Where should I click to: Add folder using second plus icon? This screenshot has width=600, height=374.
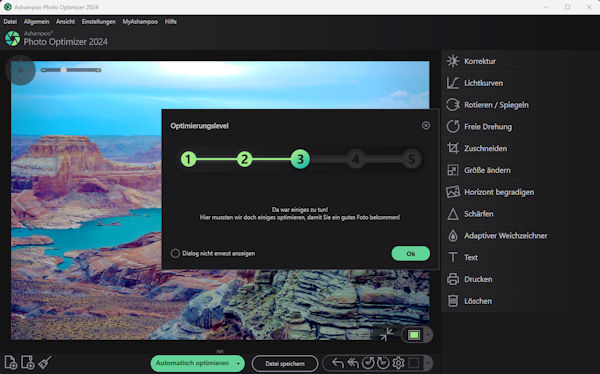pos(28,362)
